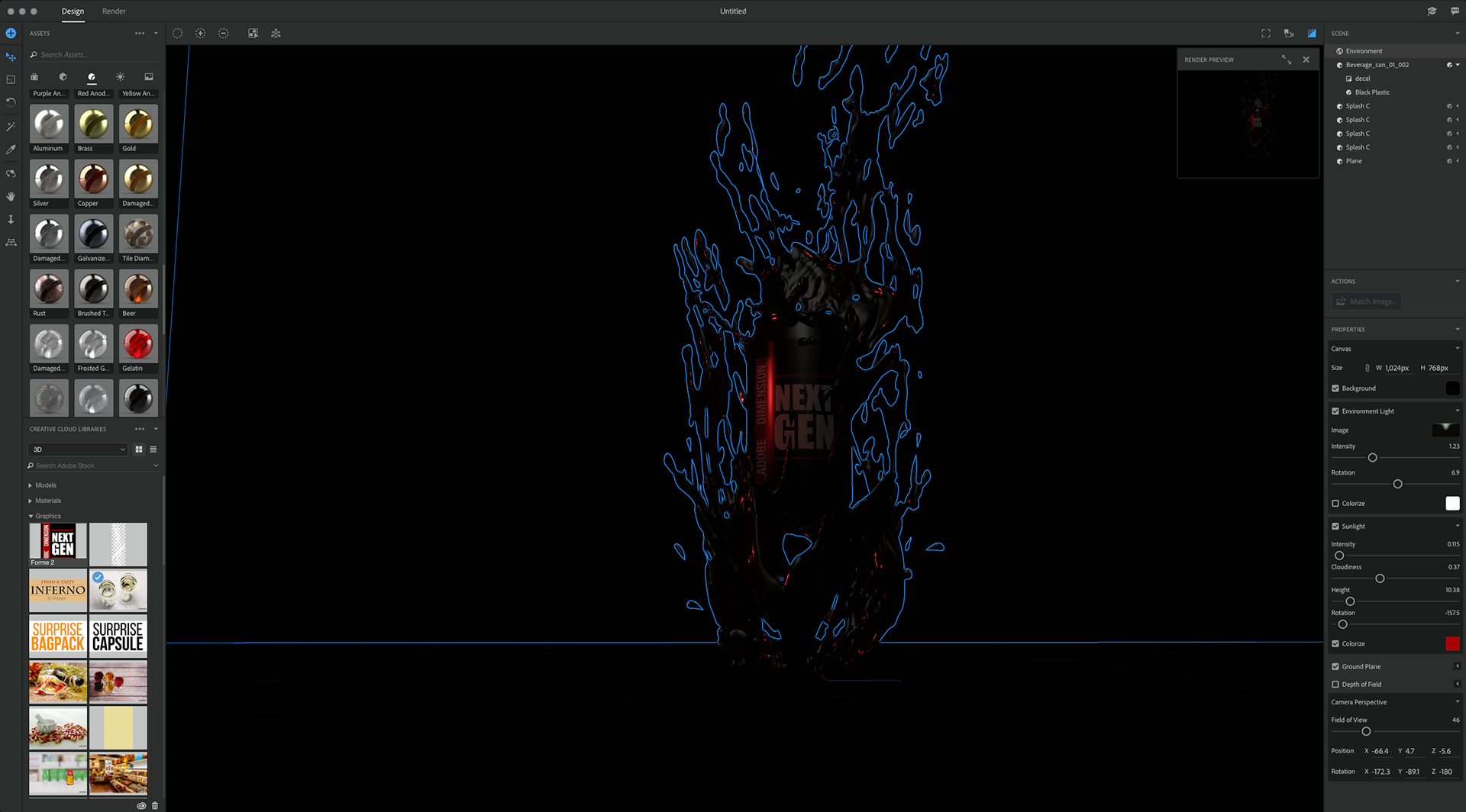Select the Sampler eyedropper tool
Screen dimensions: 1466x812
coord(11,150)
